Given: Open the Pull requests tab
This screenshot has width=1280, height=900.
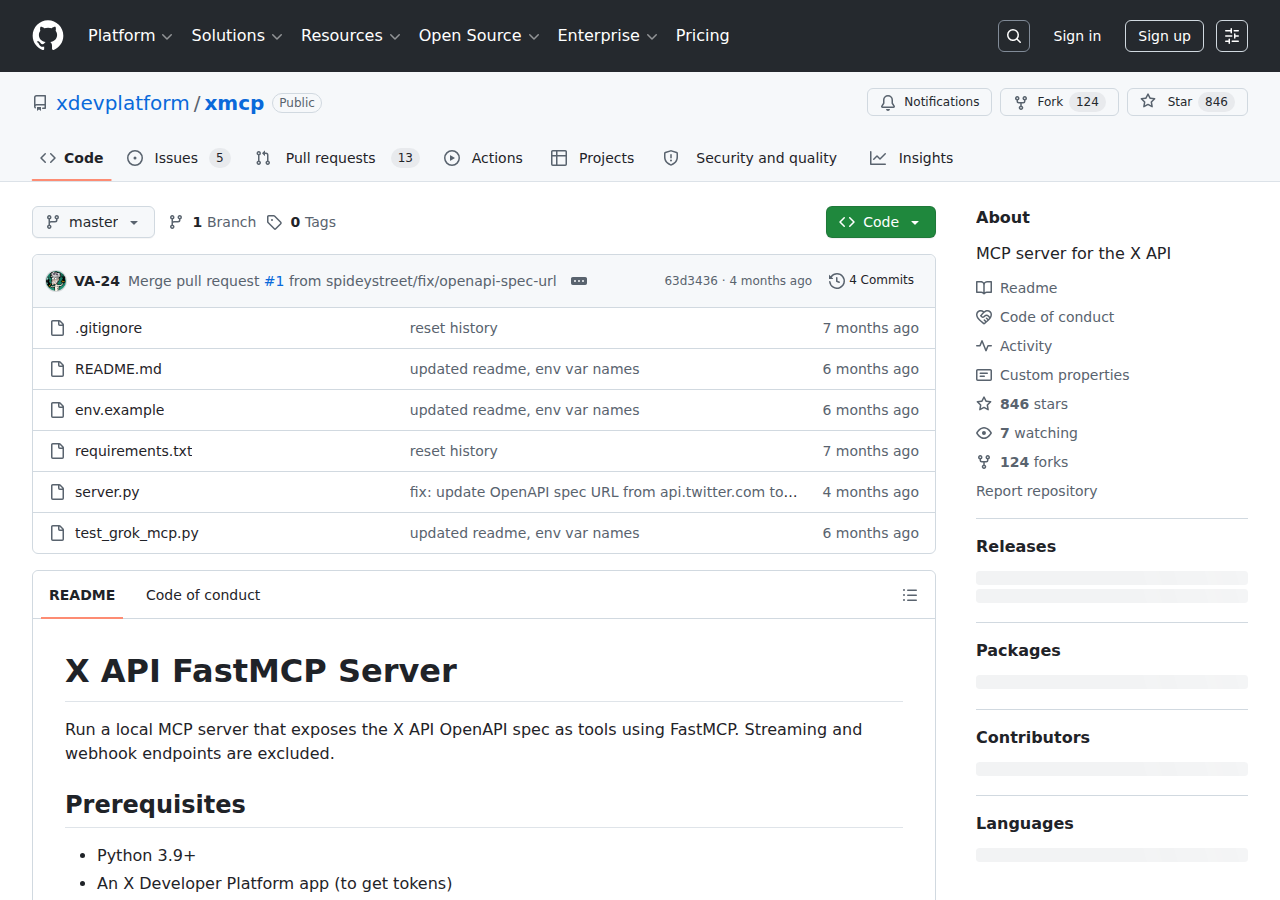Looking at the screenshot, I should click(336, 158).
